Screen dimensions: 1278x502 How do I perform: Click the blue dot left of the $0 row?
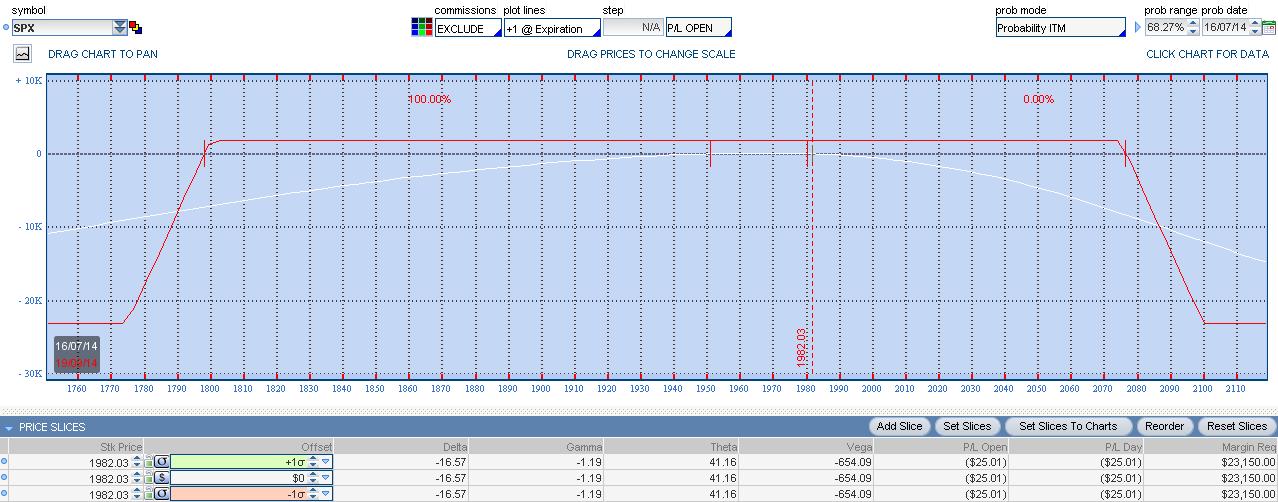point(4,478)
